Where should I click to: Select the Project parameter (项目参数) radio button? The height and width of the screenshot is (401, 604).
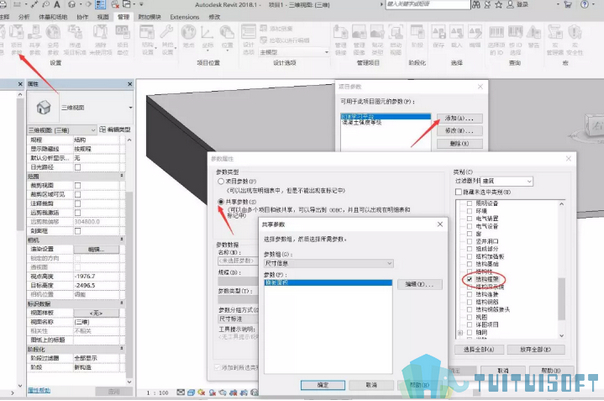tap(221, 181)
